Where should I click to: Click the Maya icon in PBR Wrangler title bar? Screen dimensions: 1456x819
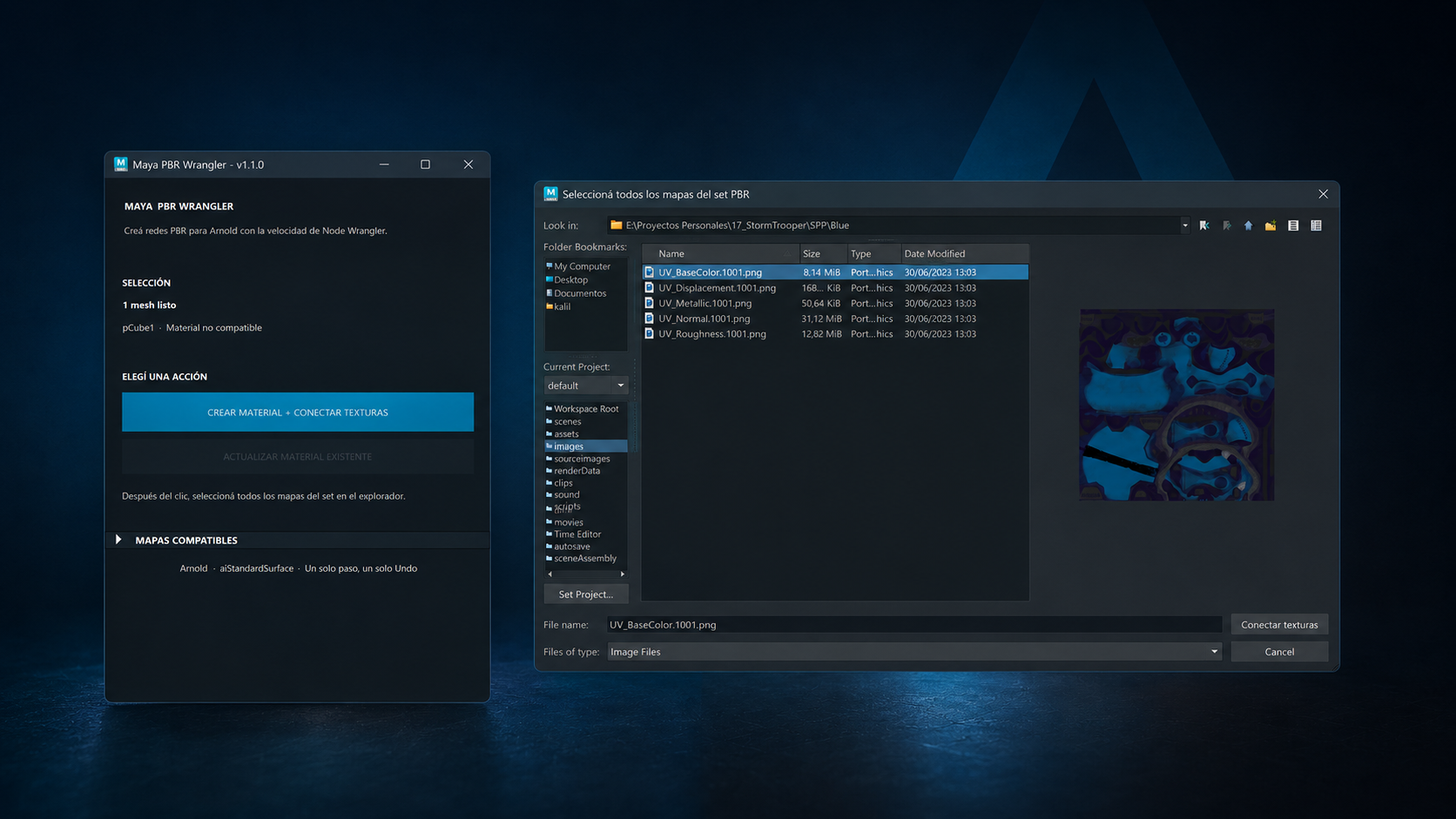(x=121, y=164)
